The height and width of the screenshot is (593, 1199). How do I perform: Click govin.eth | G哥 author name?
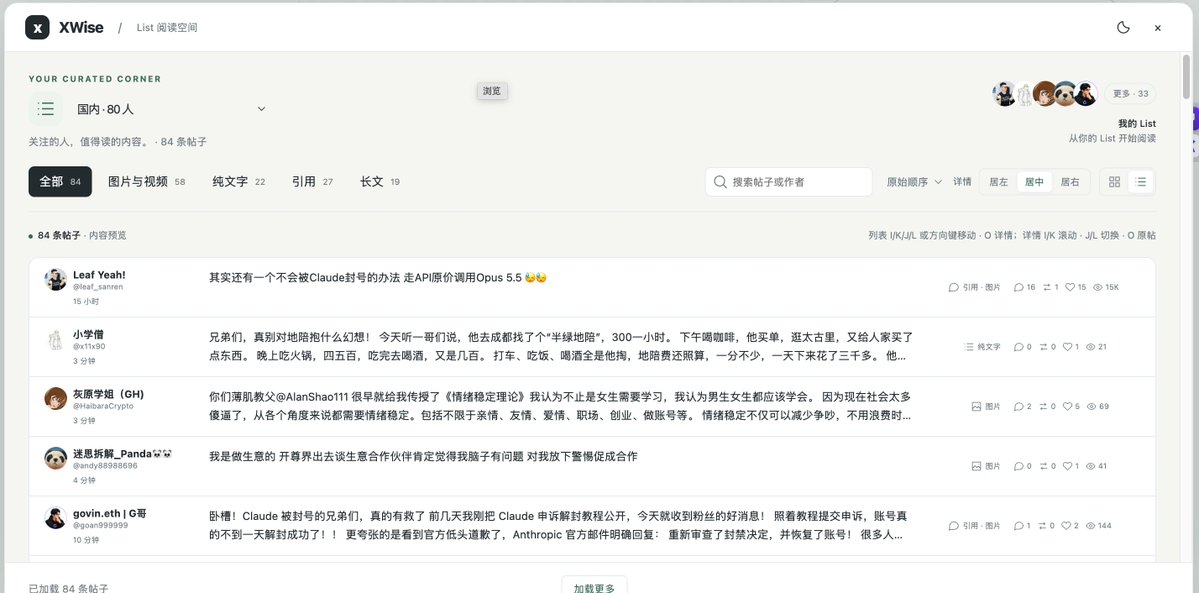click(109, 513)
